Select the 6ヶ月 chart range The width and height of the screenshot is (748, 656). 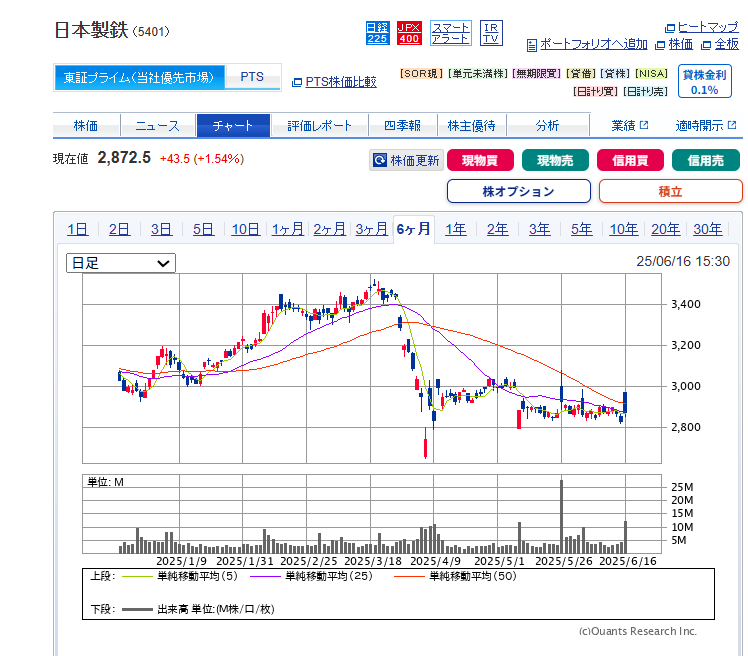click(x=414, y=229)
